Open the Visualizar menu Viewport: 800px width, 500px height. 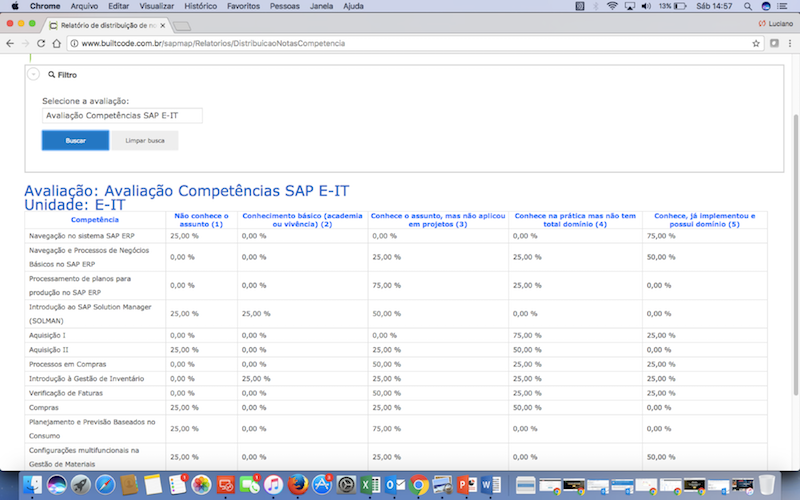pyautogui.click(x=157, y=6)
